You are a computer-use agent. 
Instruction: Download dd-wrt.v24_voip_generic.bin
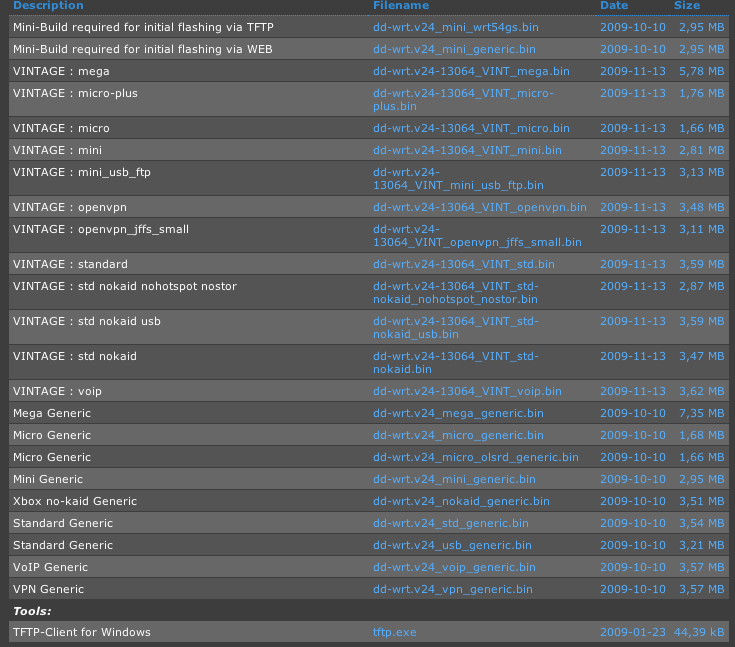click(454, 567)
